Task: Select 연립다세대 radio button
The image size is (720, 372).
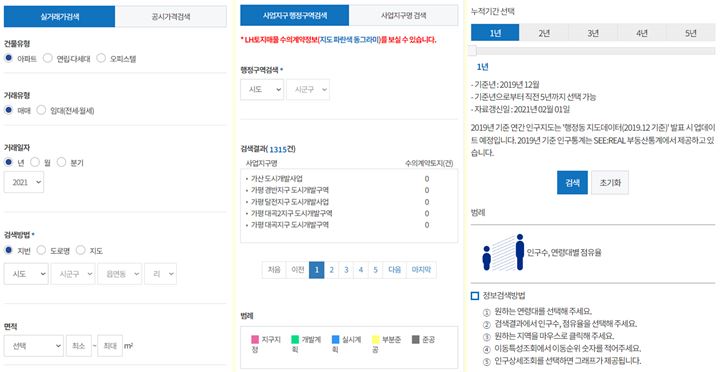Action: click(x=47, y=58)
